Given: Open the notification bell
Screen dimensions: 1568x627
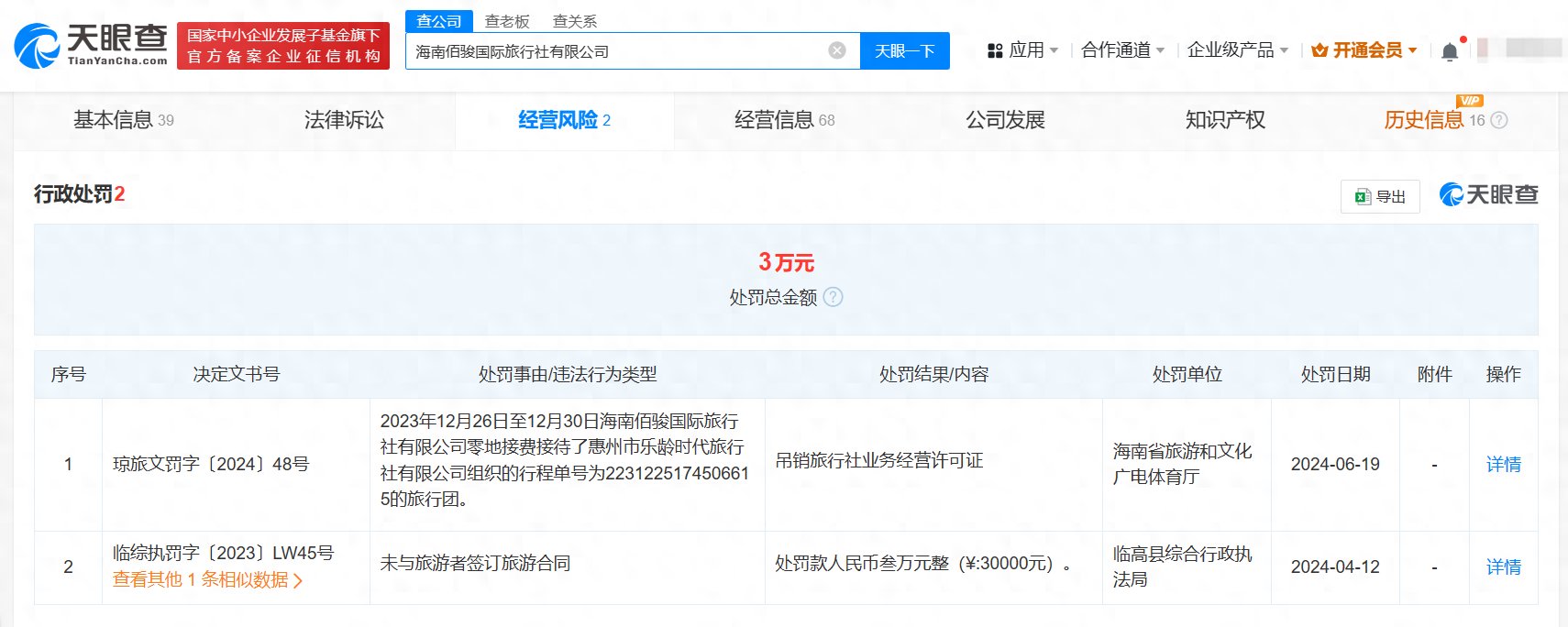Looking at the screenshot, I should (x=1450, y=51).
